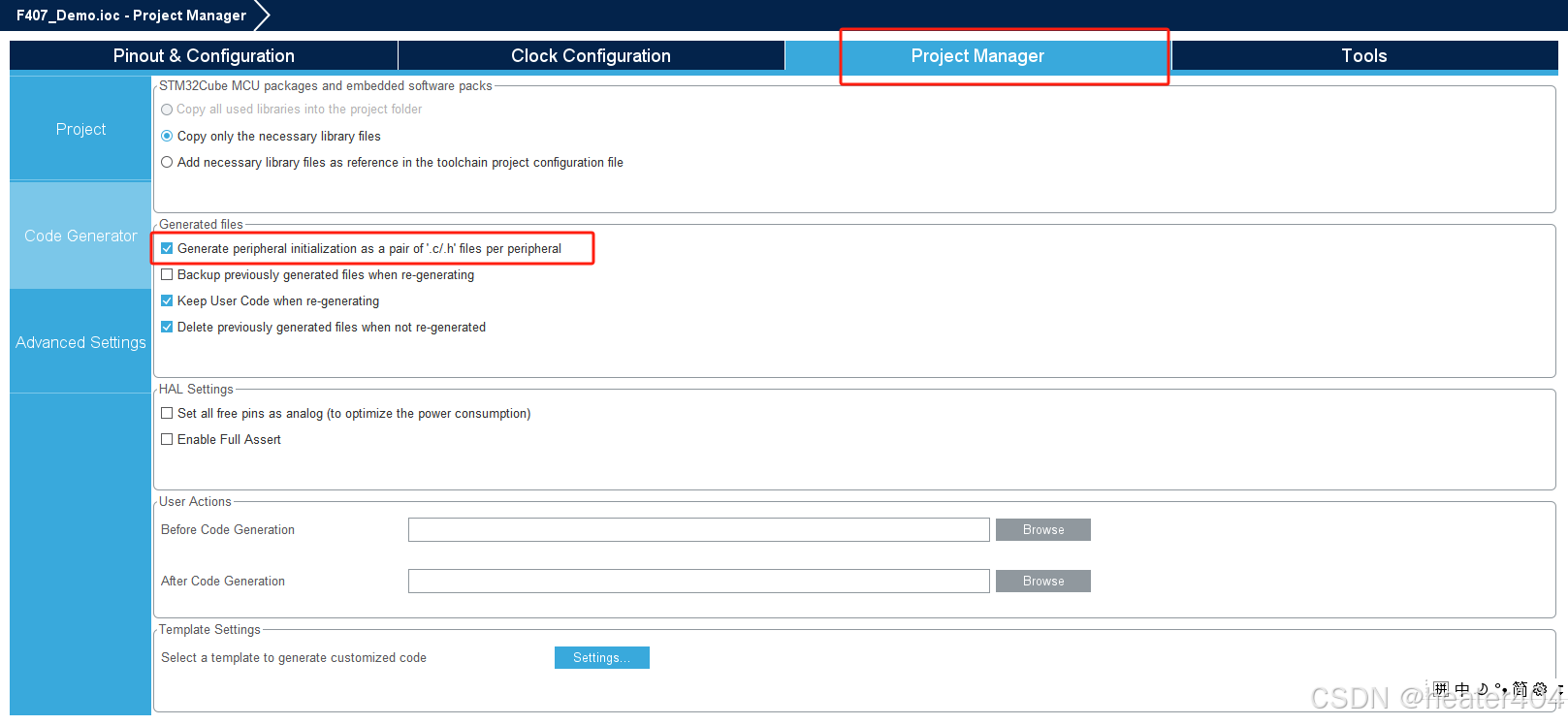Open the IME settings gear icon
Image resolution: width=1568 pixels, height=725 pixels.
[1540, 689]
